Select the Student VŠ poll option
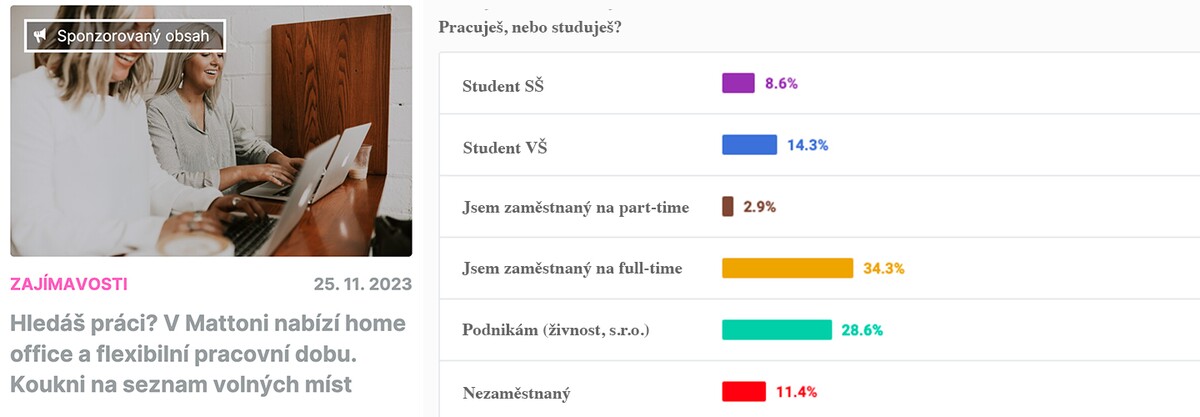The image size is (1200, 417). 505,148
